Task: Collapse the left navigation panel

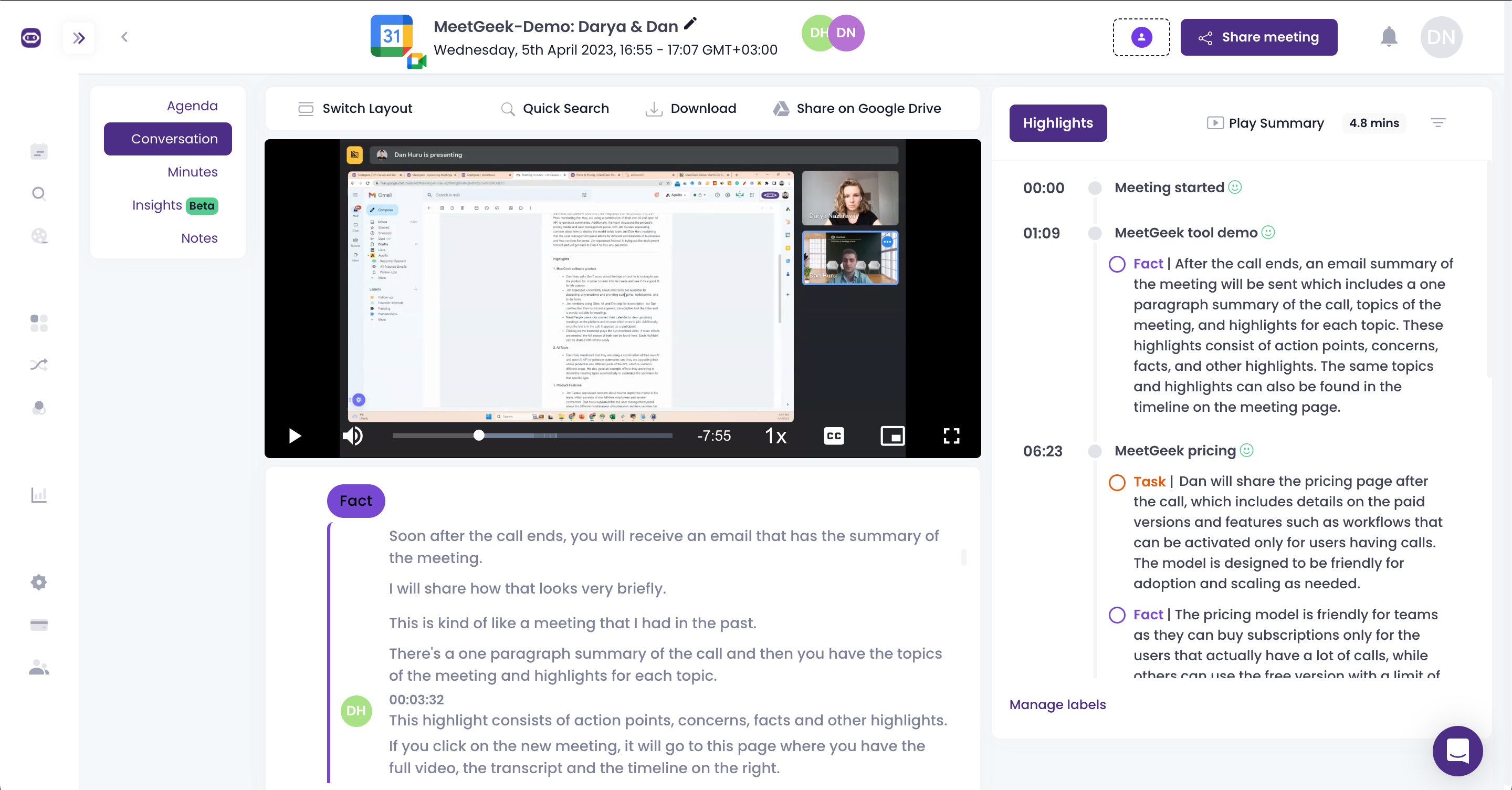Action: [x=79, y=37]
